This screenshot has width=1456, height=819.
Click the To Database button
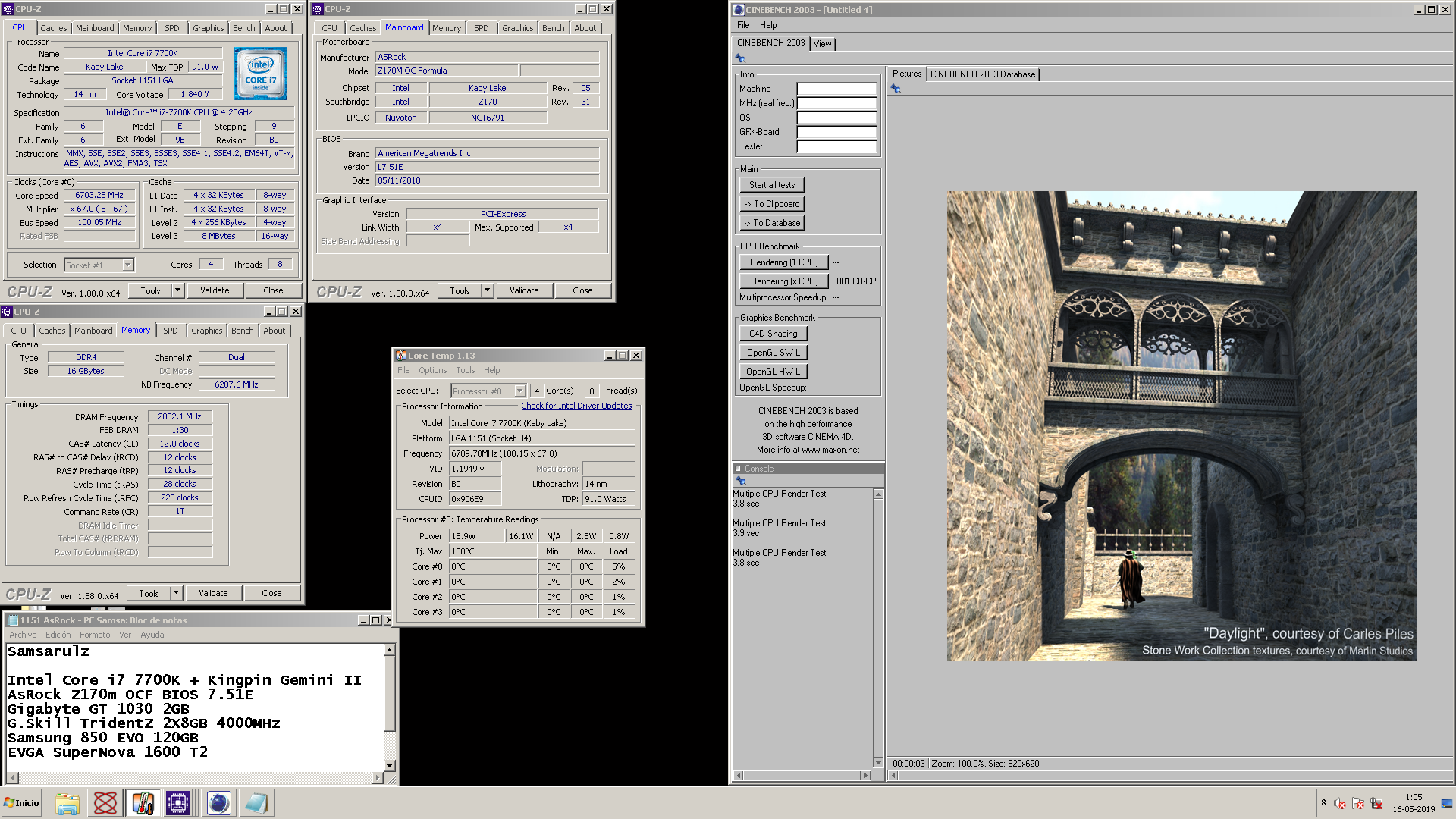click(x=772, y=223)
